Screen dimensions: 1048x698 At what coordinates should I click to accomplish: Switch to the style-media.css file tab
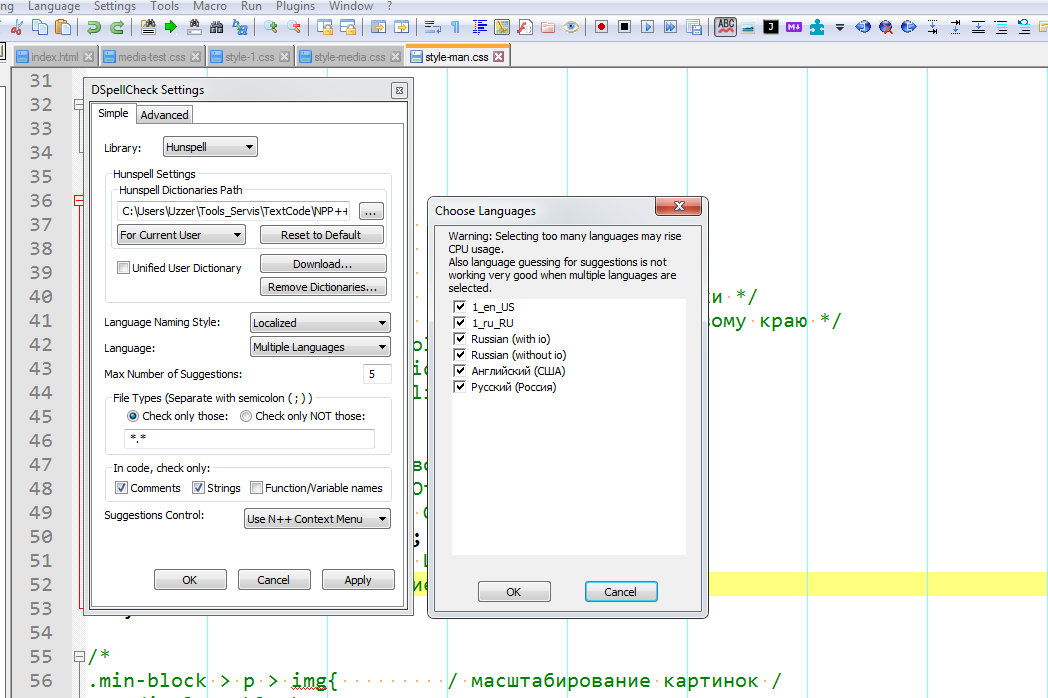(349, 57)
